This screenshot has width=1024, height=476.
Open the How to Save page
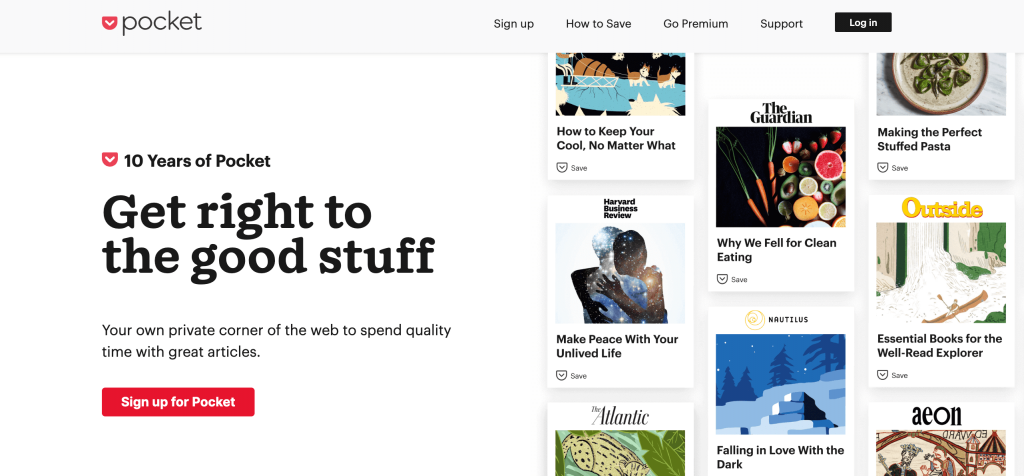[x=598, y=24]
